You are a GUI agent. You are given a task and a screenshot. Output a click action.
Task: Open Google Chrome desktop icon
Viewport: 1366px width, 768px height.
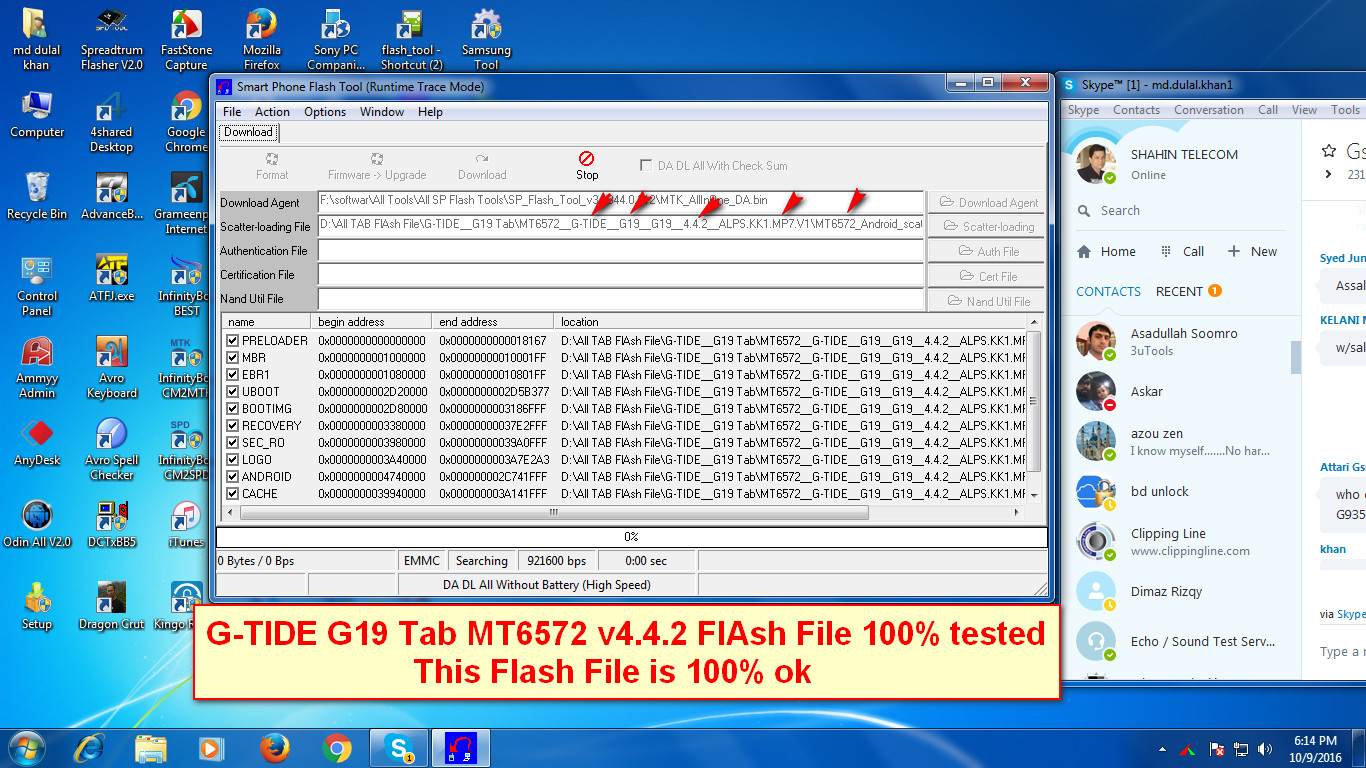(186, 122)
